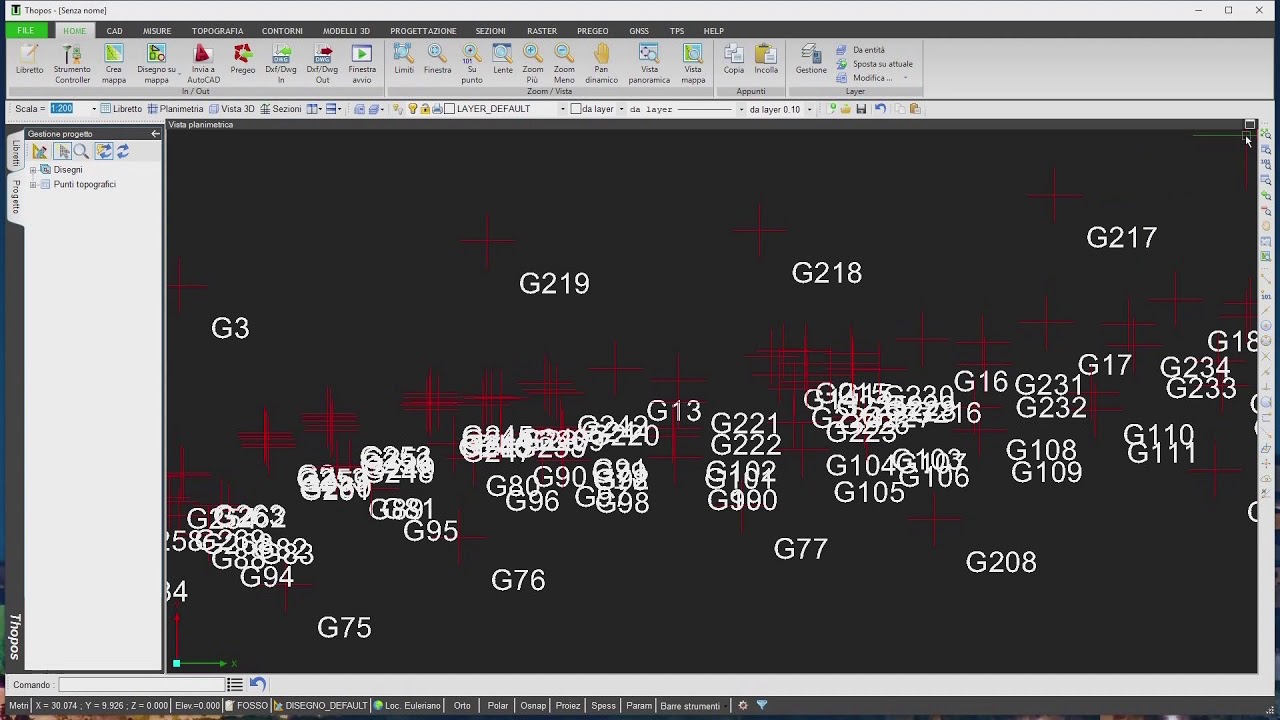Image resolution: width=1280 pixels, height=720 pixels.
Task: Click the filter funnel in status bar
Action: tap(762, 705)
